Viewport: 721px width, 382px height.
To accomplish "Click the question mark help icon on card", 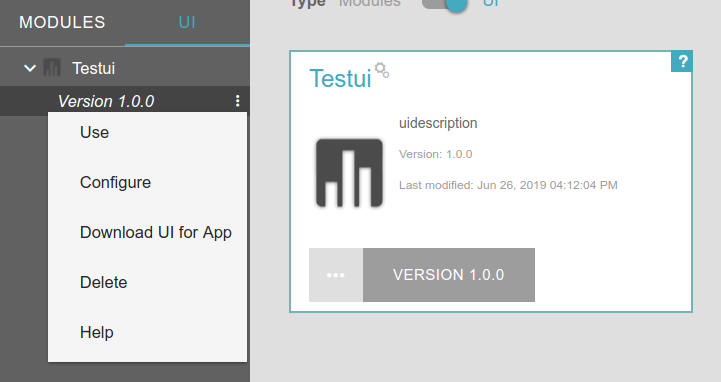I will click(x=682, y=61).
